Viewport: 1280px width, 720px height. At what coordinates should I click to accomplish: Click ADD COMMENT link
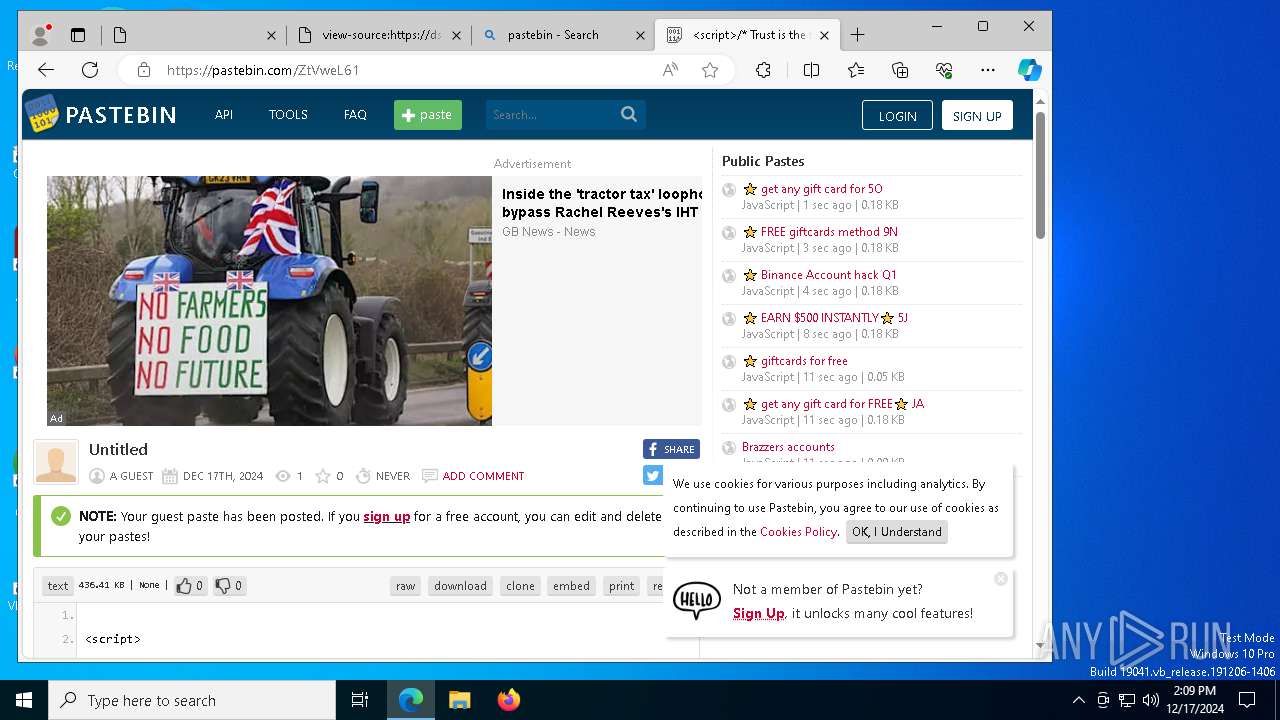tap(483, 476)
